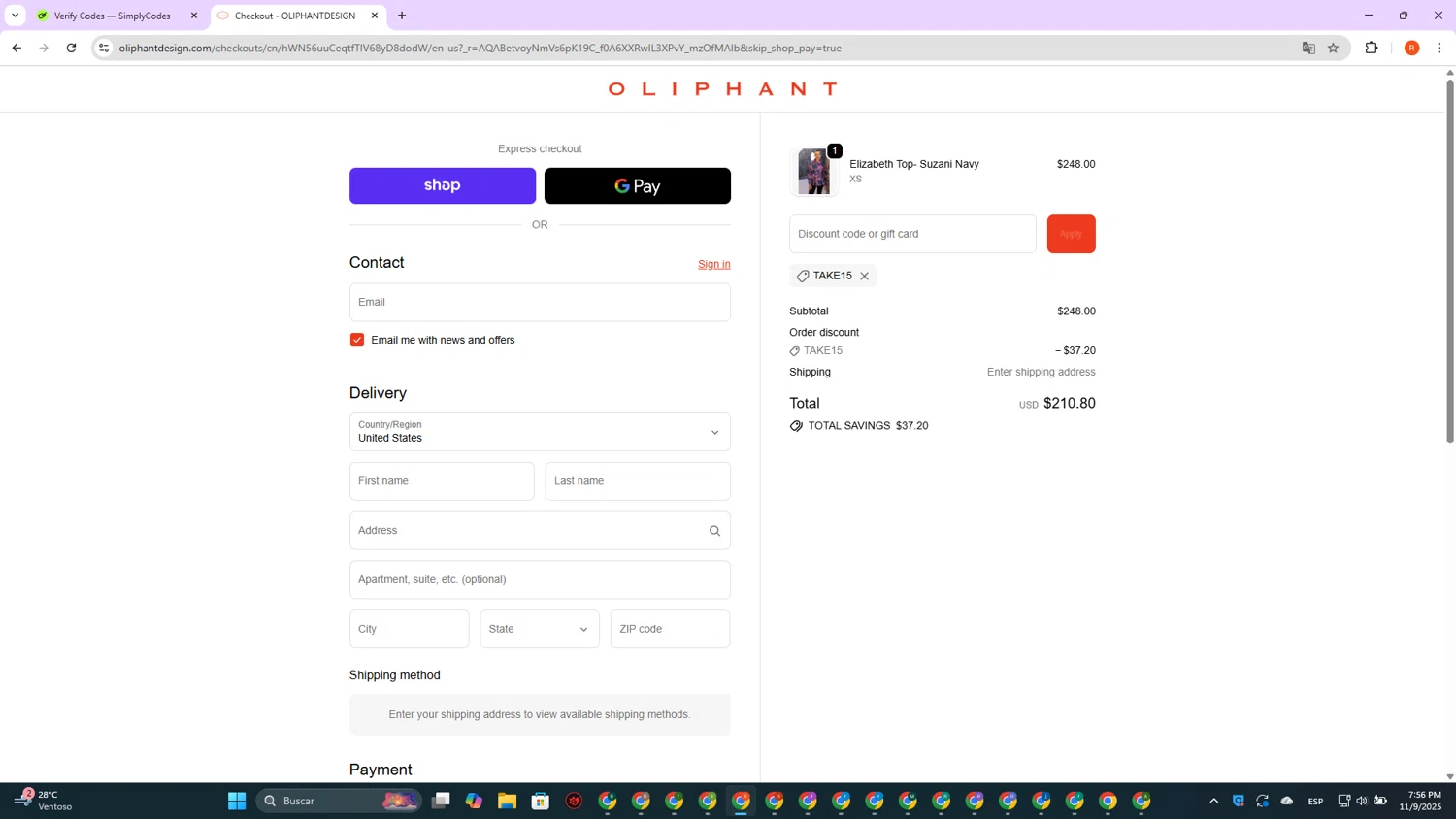Open Copilot from the taskbar
Screen dimensions: 1456x819
point(474,801)
